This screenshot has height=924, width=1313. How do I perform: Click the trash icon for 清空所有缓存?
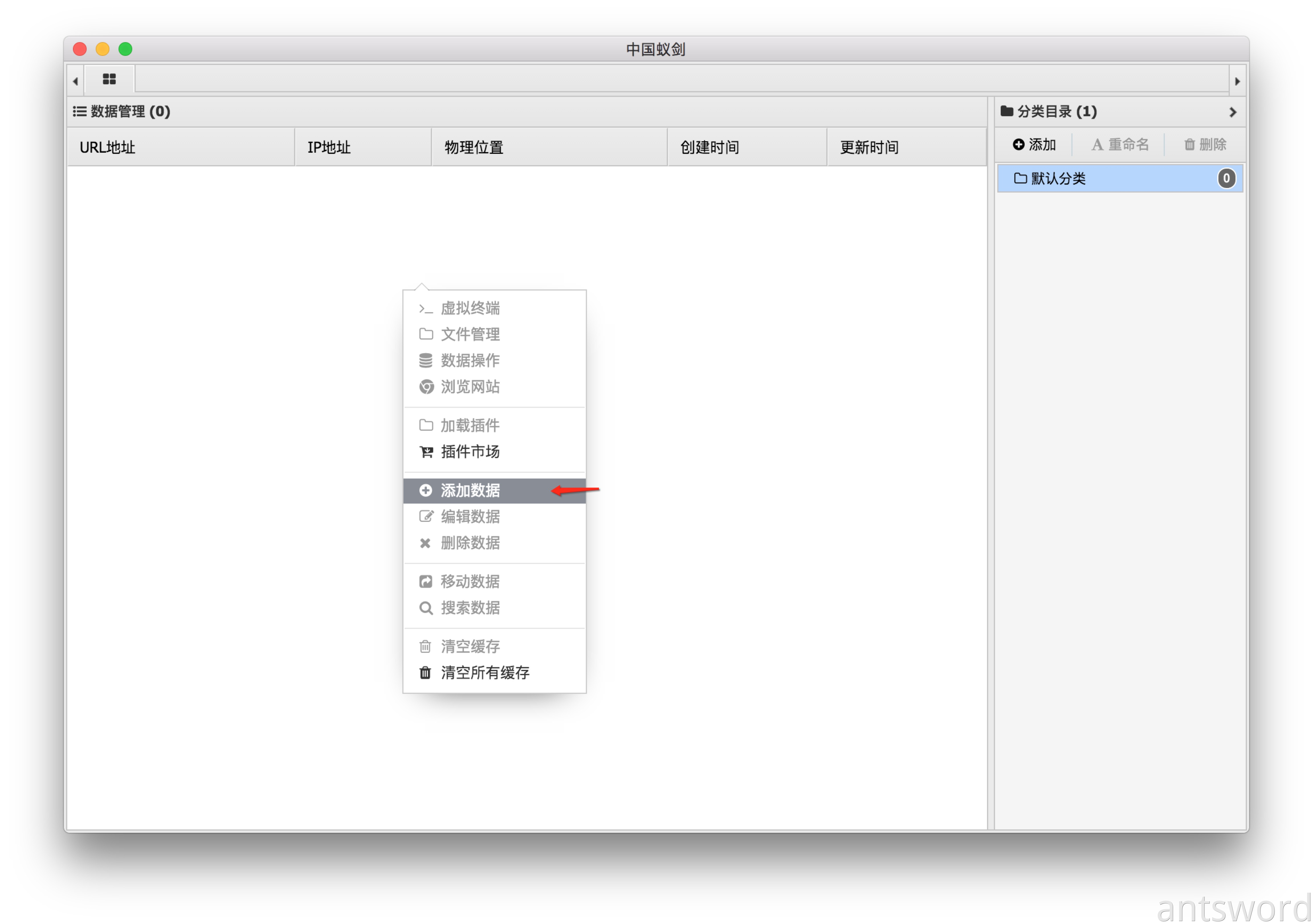point(425,672)
